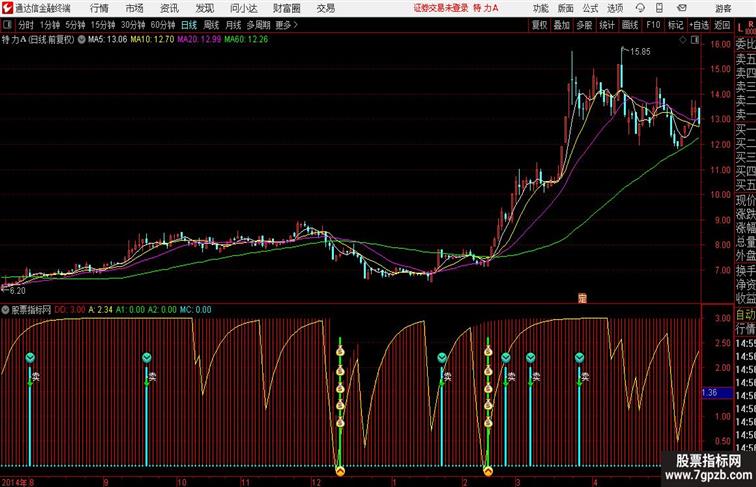The height and width of the screenshot is (487, 756).
Task: Click the 统计 toolbar button
Action: [607, 25]
